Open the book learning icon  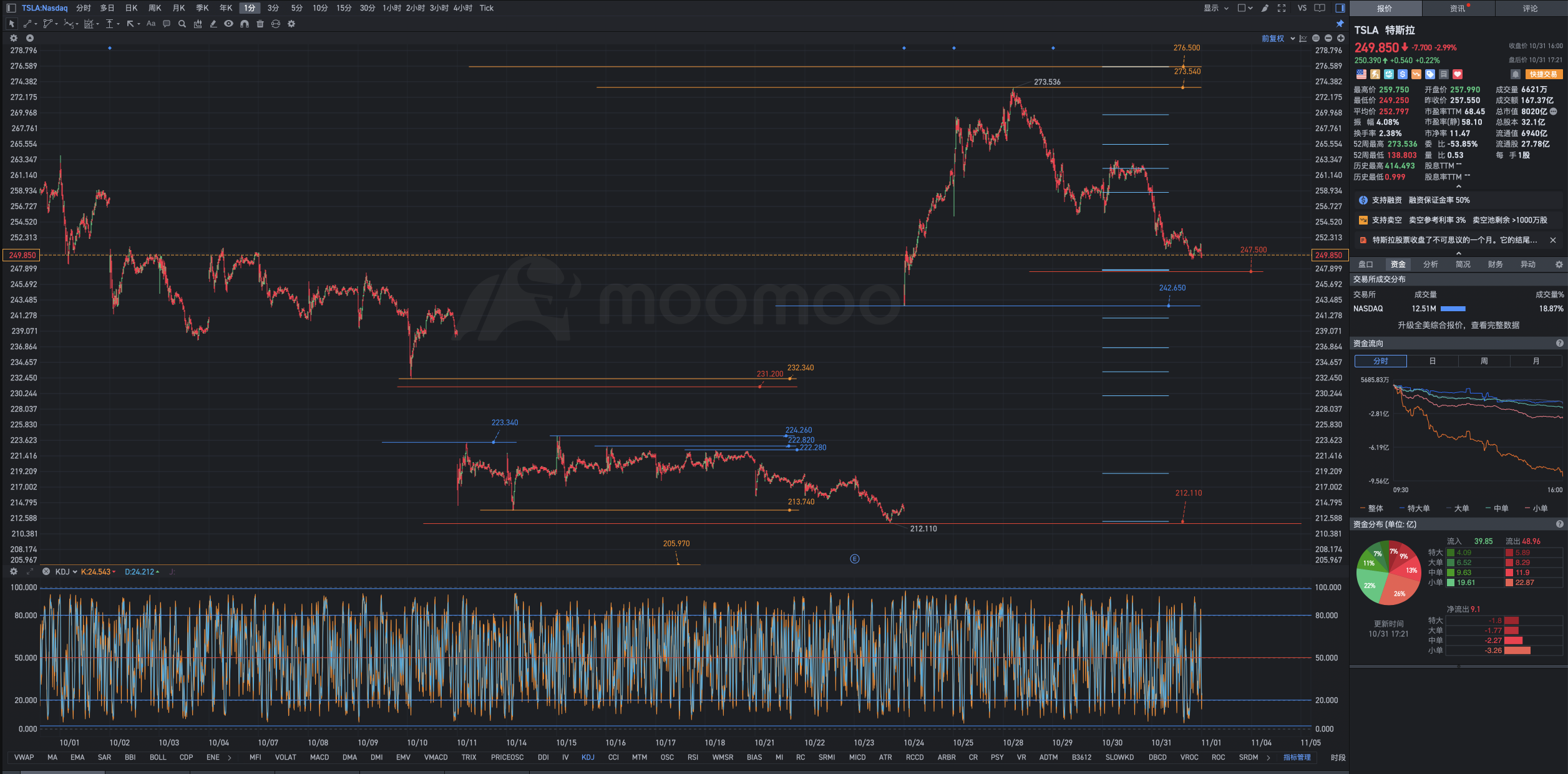tap(1320, 8)
